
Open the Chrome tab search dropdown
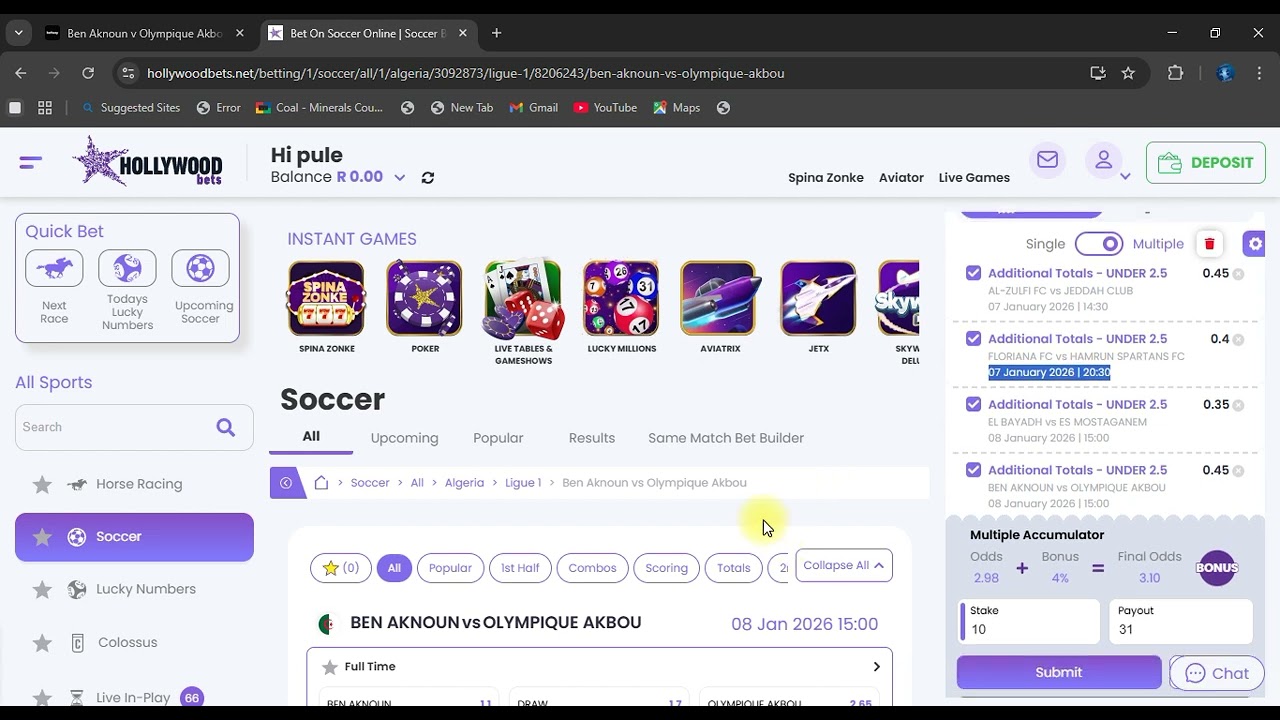[18, 33]
